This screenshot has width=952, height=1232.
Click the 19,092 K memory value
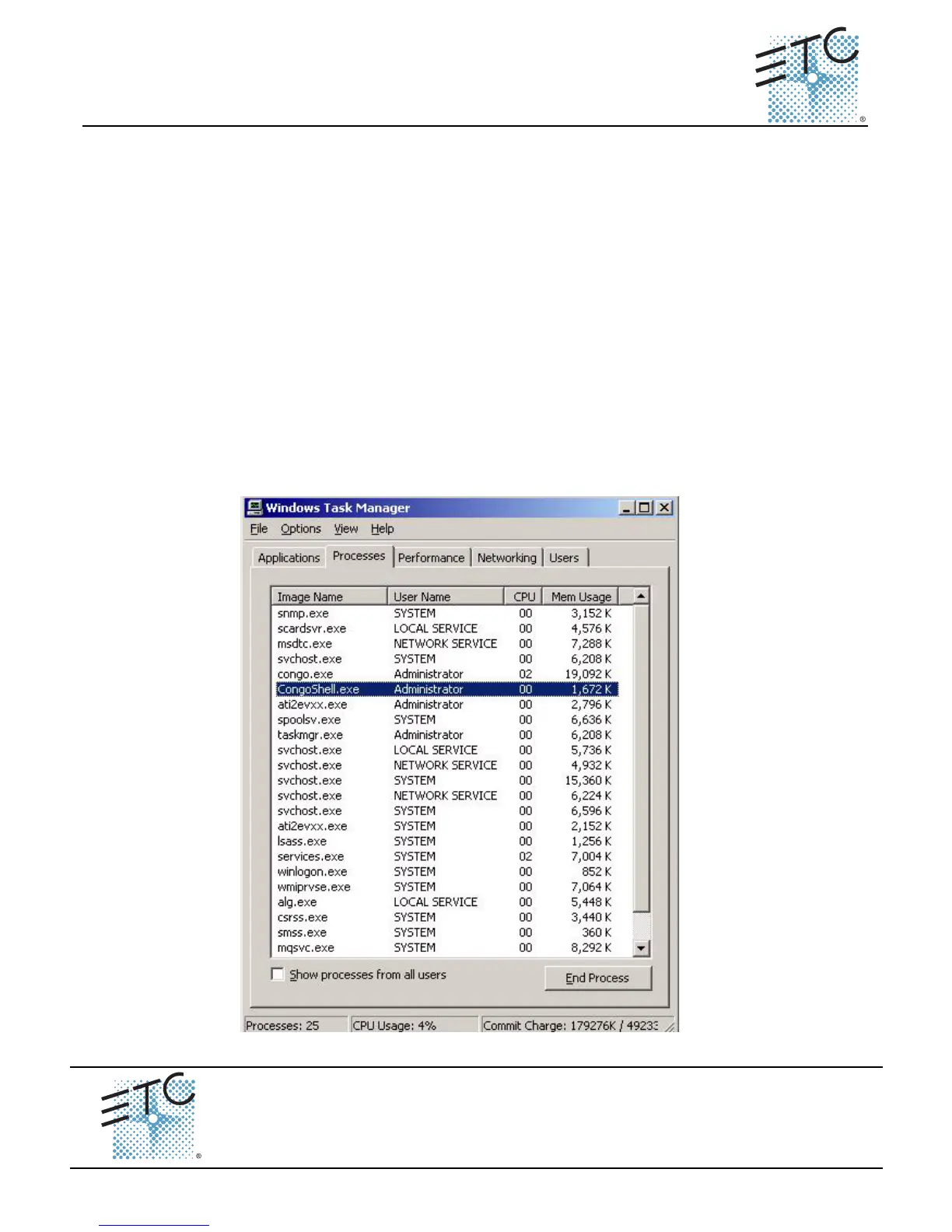(588, 674)
